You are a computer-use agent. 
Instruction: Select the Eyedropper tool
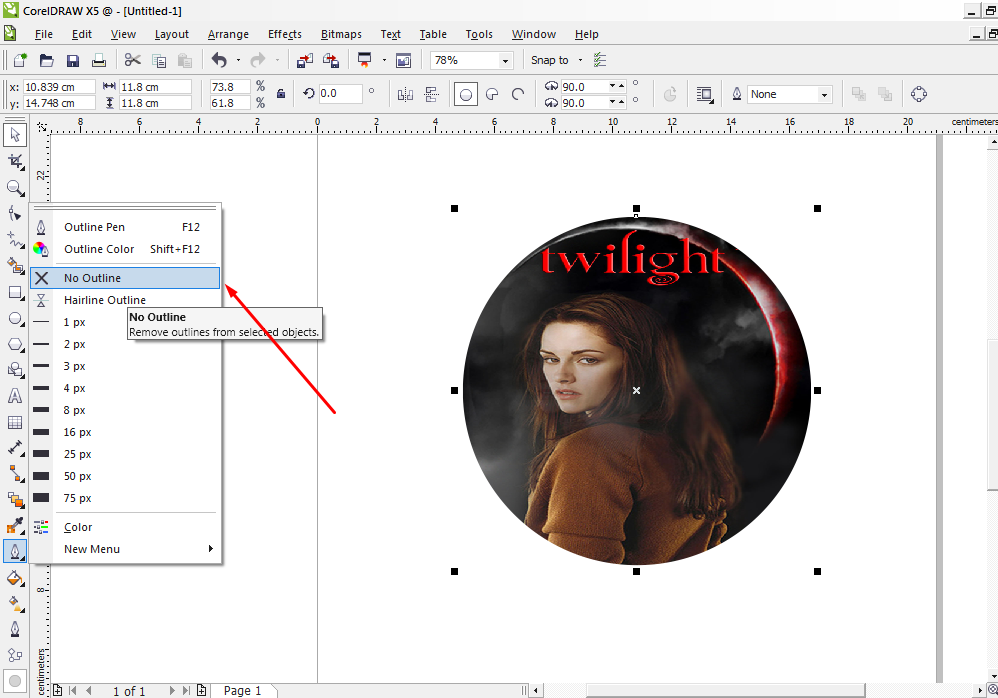click(15, 526)
